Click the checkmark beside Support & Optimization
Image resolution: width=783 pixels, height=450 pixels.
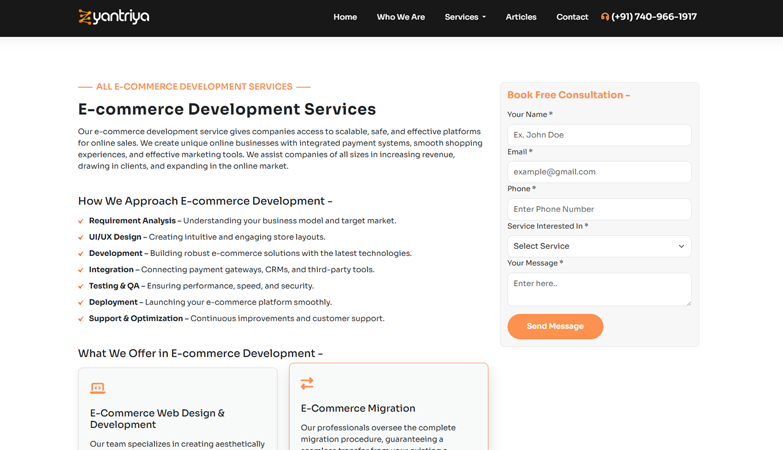81,319
